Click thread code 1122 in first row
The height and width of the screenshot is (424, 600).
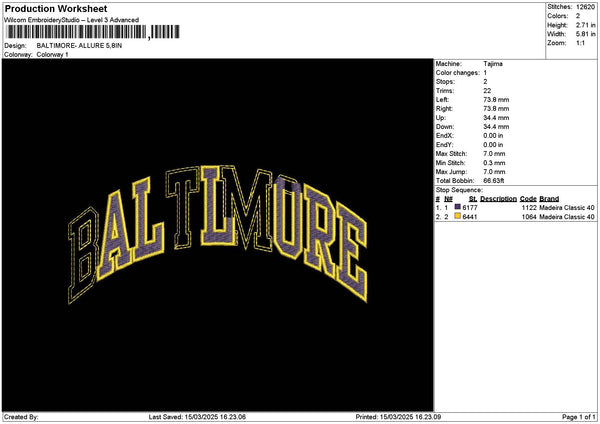point(529,208)
